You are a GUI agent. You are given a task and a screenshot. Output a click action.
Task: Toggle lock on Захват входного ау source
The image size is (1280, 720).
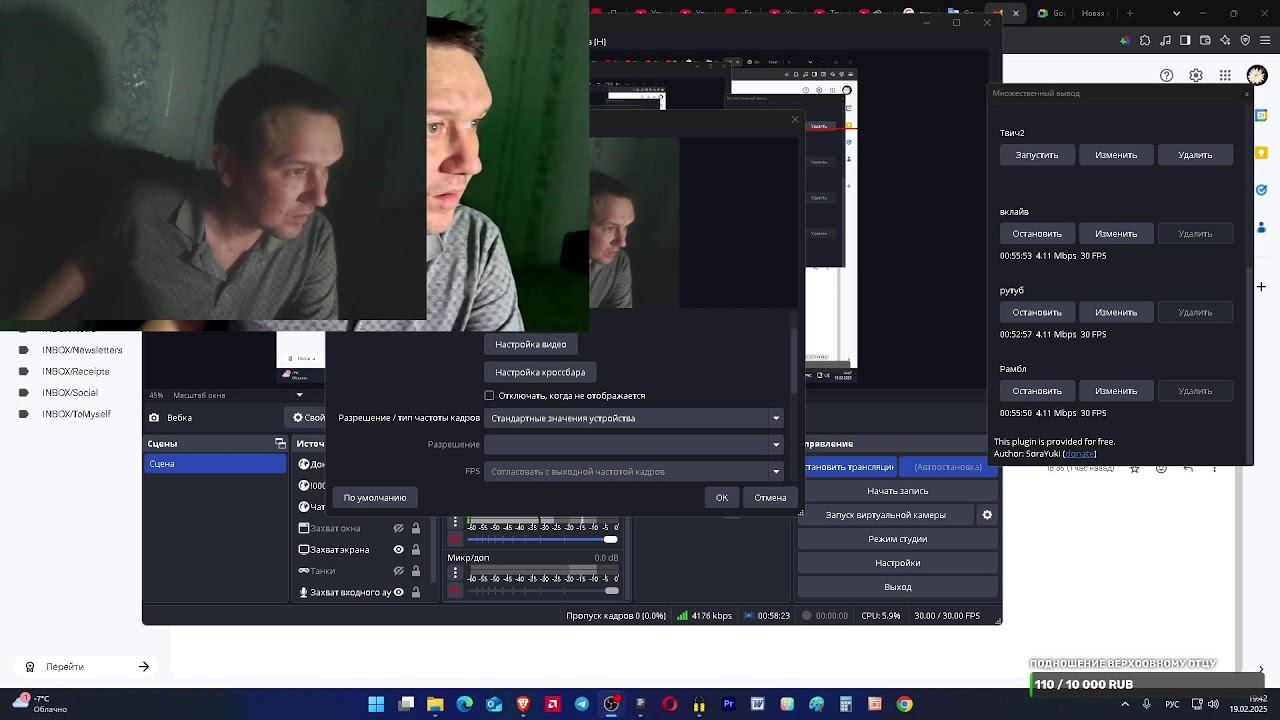[416, 592]
